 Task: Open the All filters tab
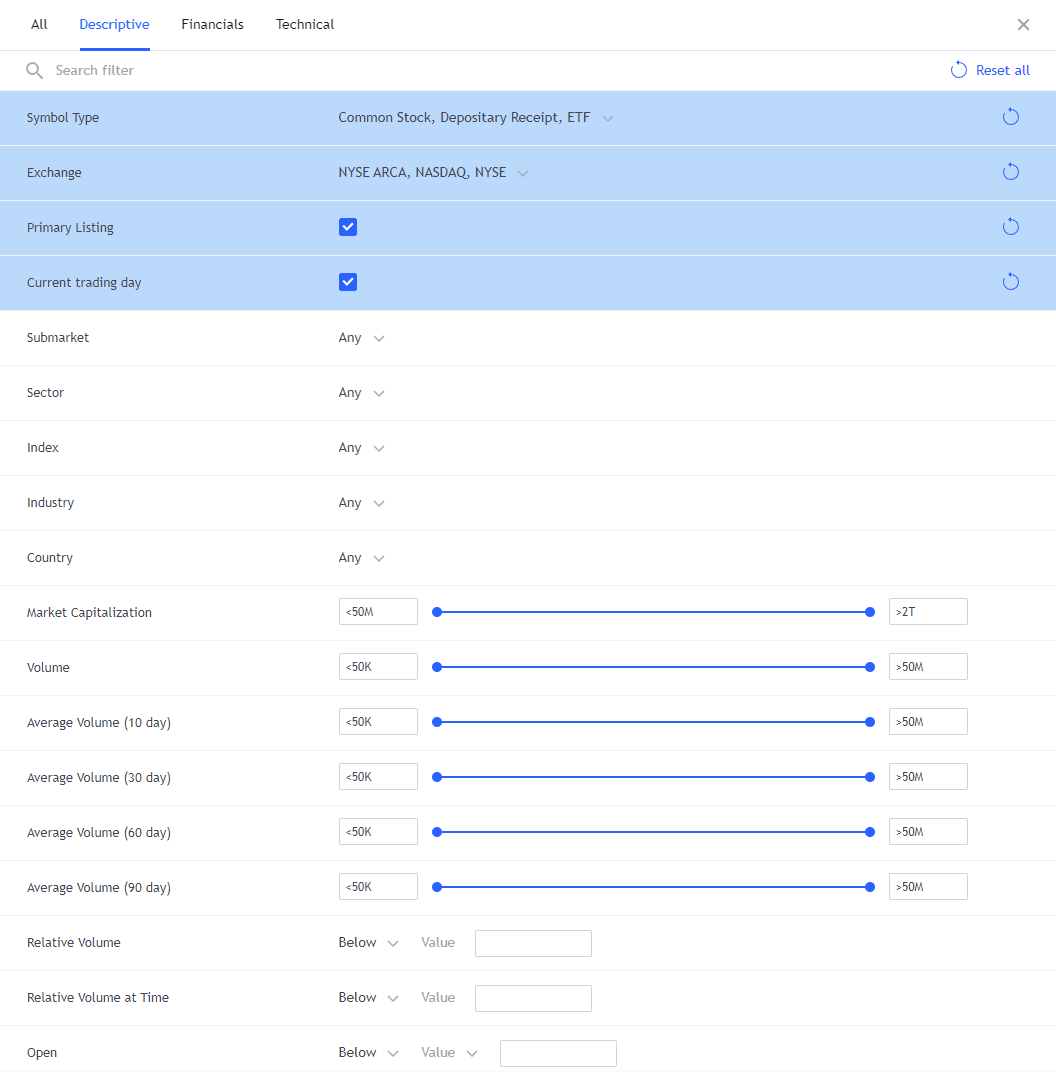(39, 24)
